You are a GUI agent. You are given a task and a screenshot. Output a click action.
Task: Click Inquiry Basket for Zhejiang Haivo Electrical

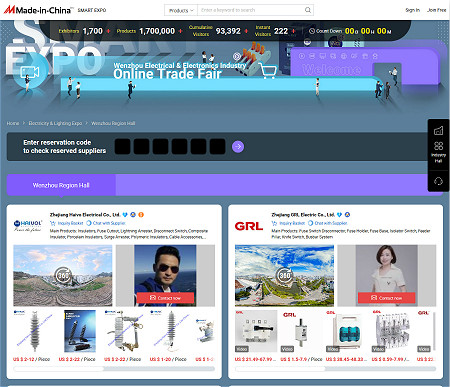coord(67,223)
